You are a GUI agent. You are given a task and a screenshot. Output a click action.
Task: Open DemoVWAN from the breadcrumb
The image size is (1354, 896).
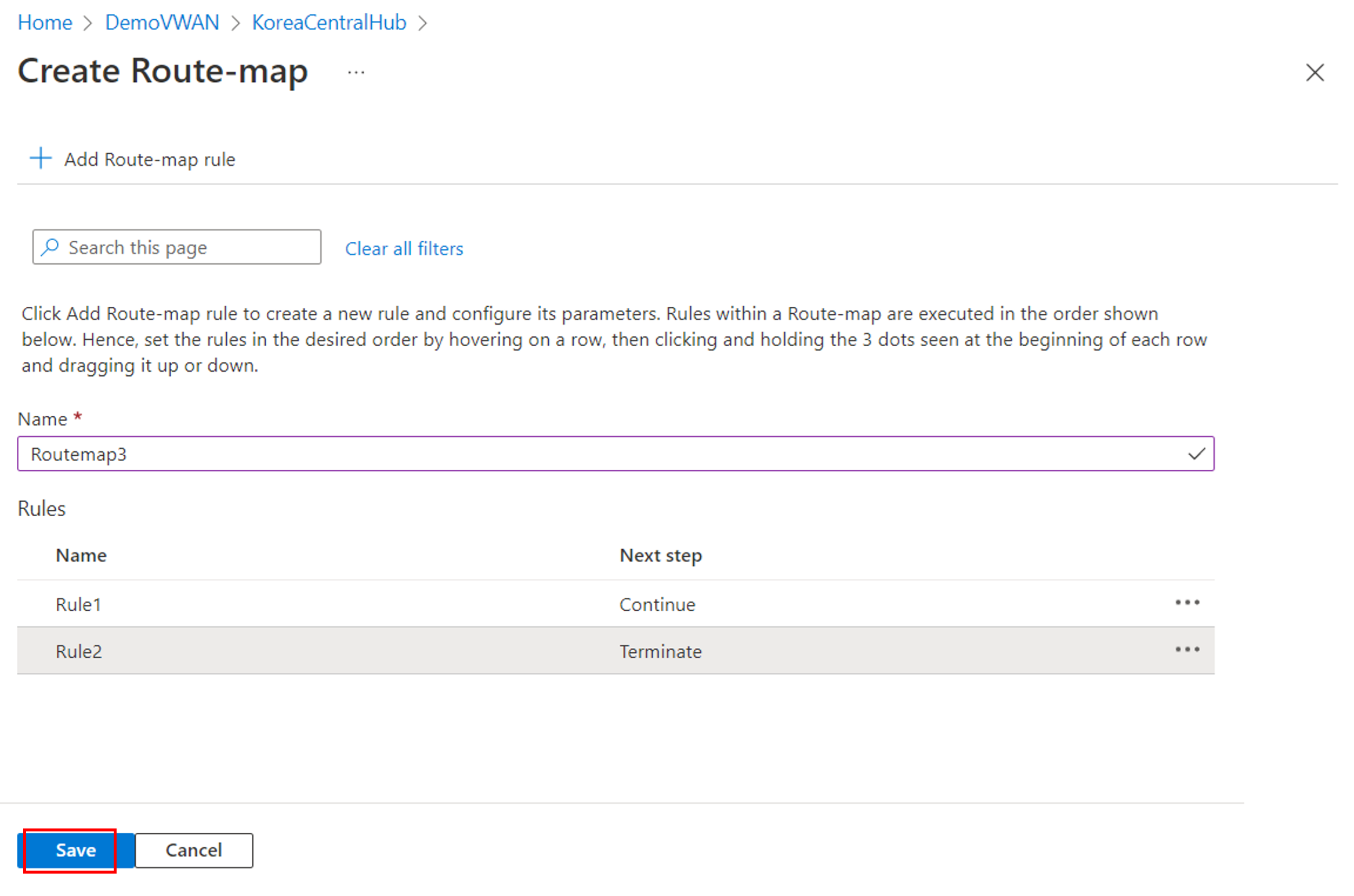click(162, 22)
